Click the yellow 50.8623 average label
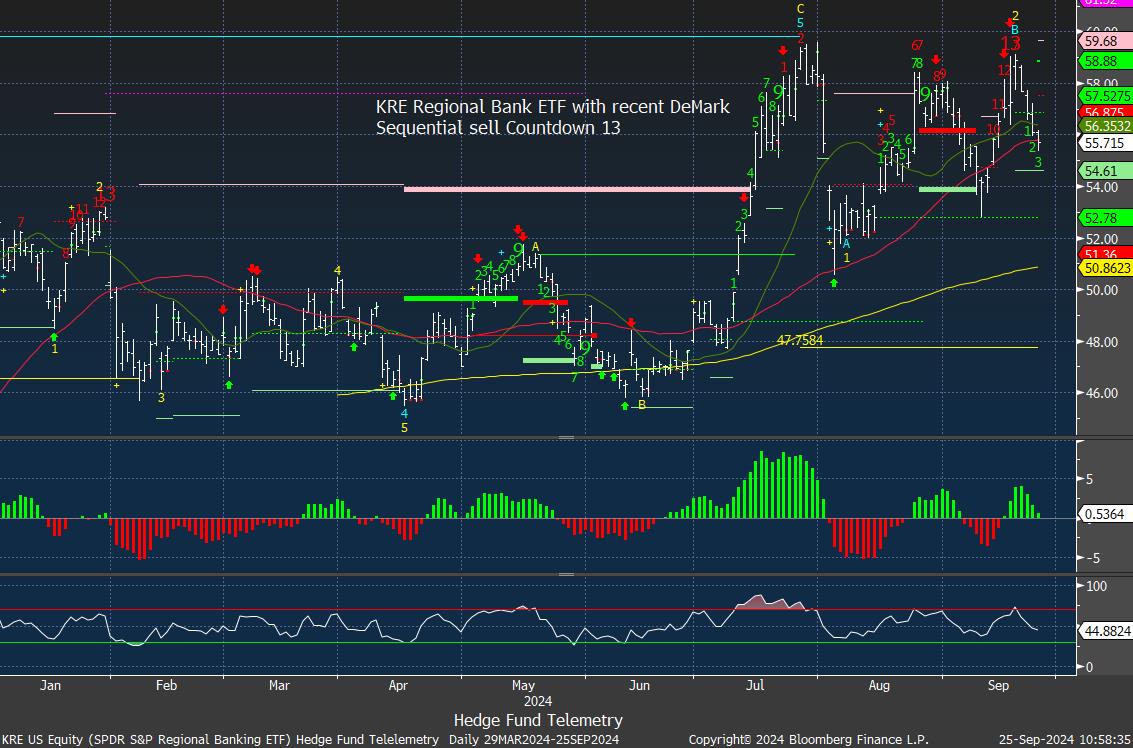The image size is (1133, 748). coord(1105,267)
